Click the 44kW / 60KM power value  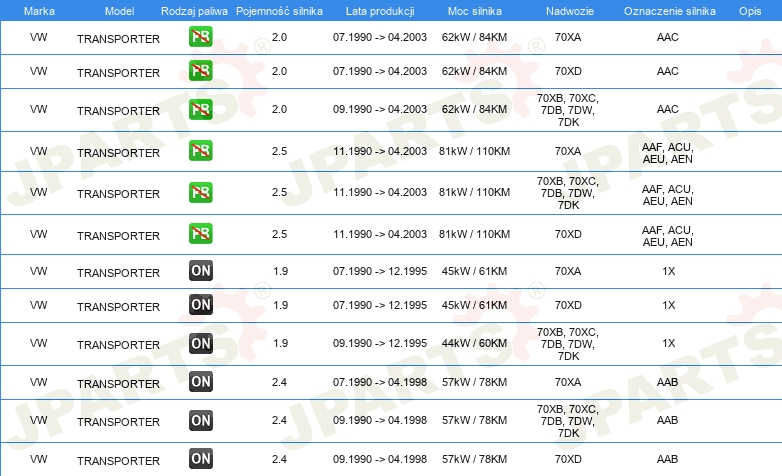pyautogui.click(x=474, y=343)
